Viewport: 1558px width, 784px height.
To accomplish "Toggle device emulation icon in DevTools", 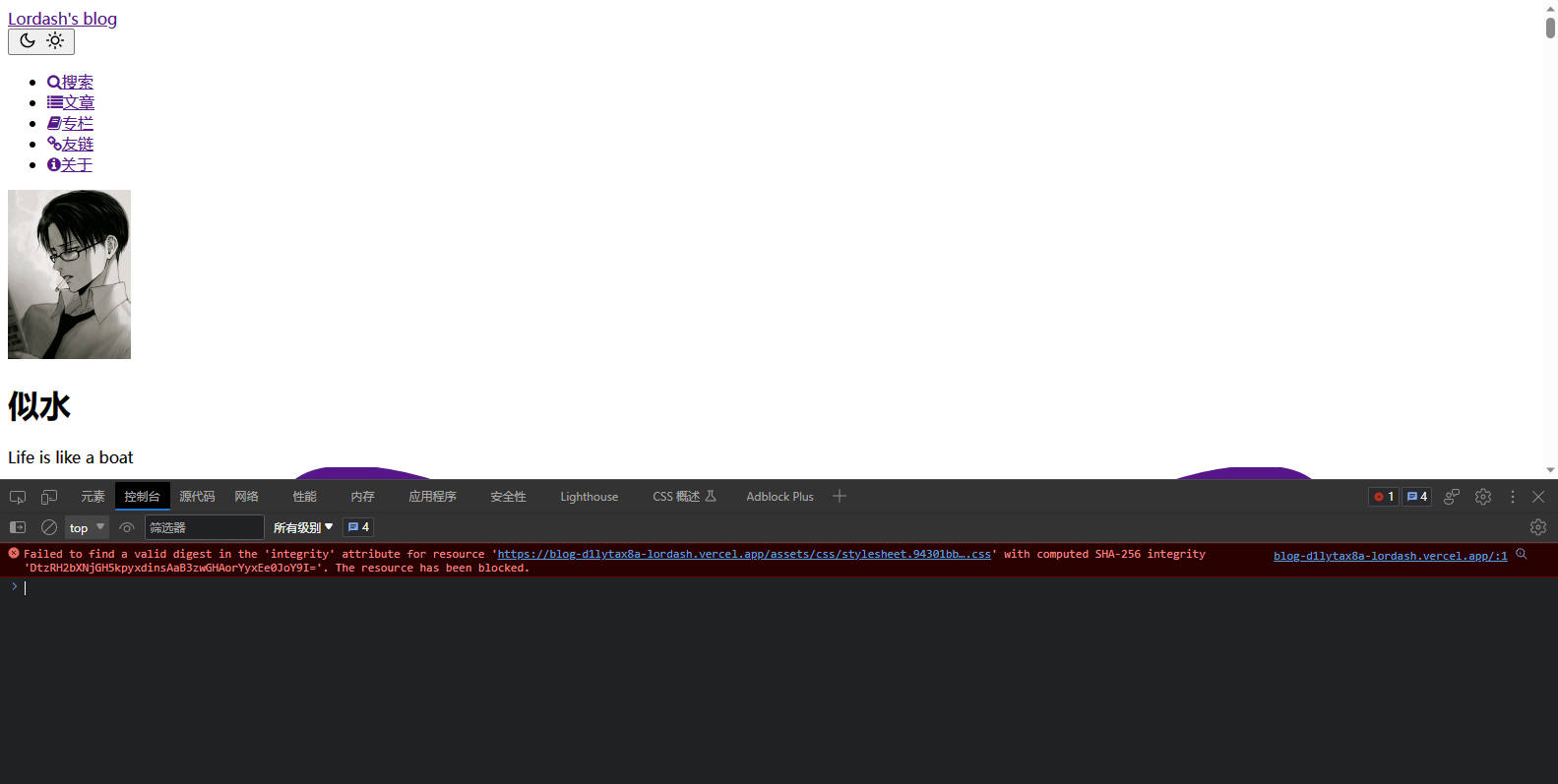I will (49, 498).
